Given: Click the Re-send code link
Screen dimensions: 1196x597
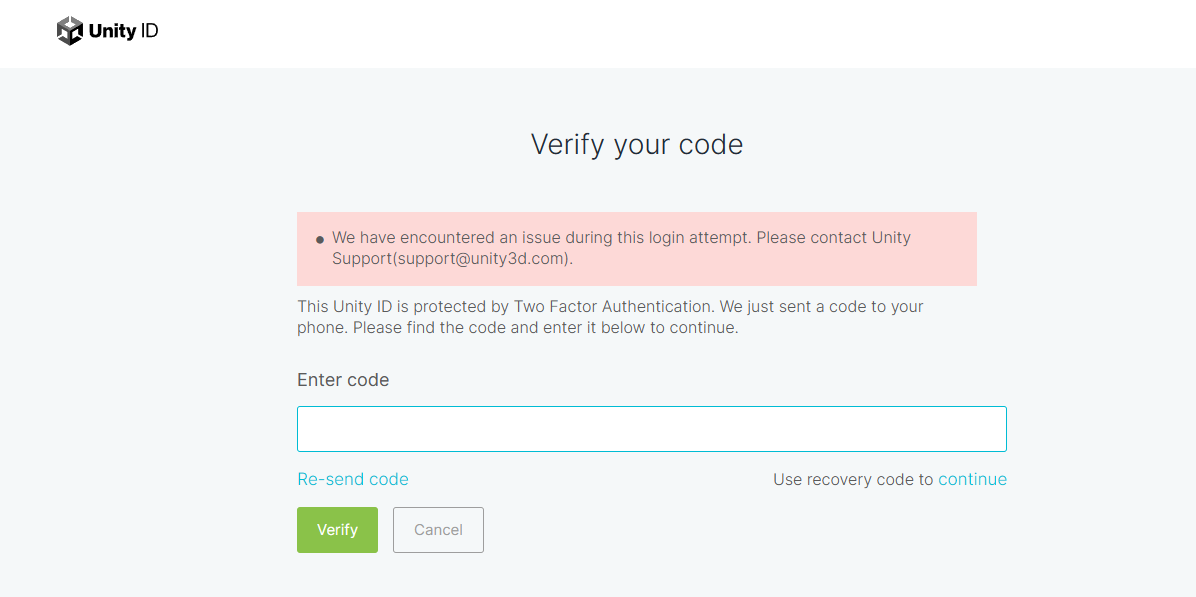Looking at the screenshot, I should [353, 479].
